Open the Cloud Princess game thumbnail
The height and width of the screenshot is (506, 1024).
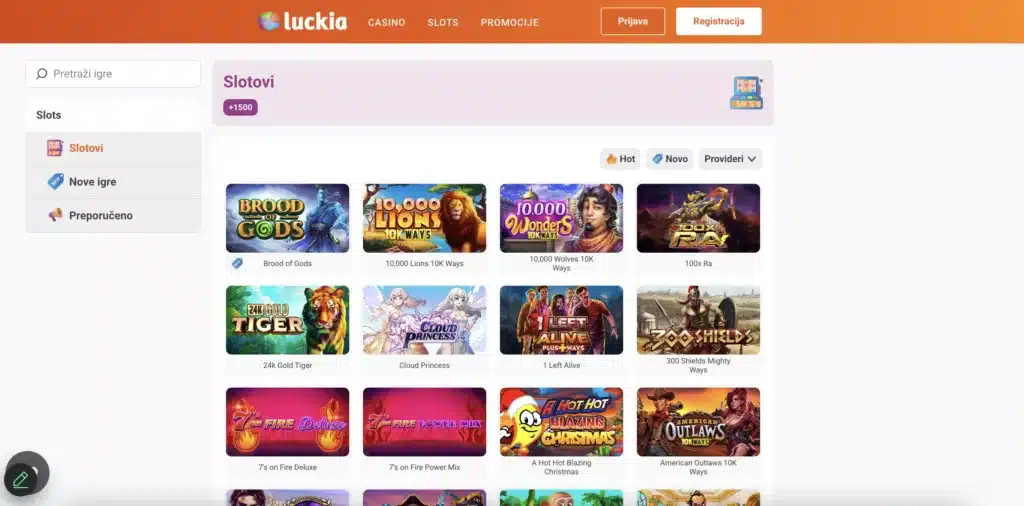click(x=424, y=320)
